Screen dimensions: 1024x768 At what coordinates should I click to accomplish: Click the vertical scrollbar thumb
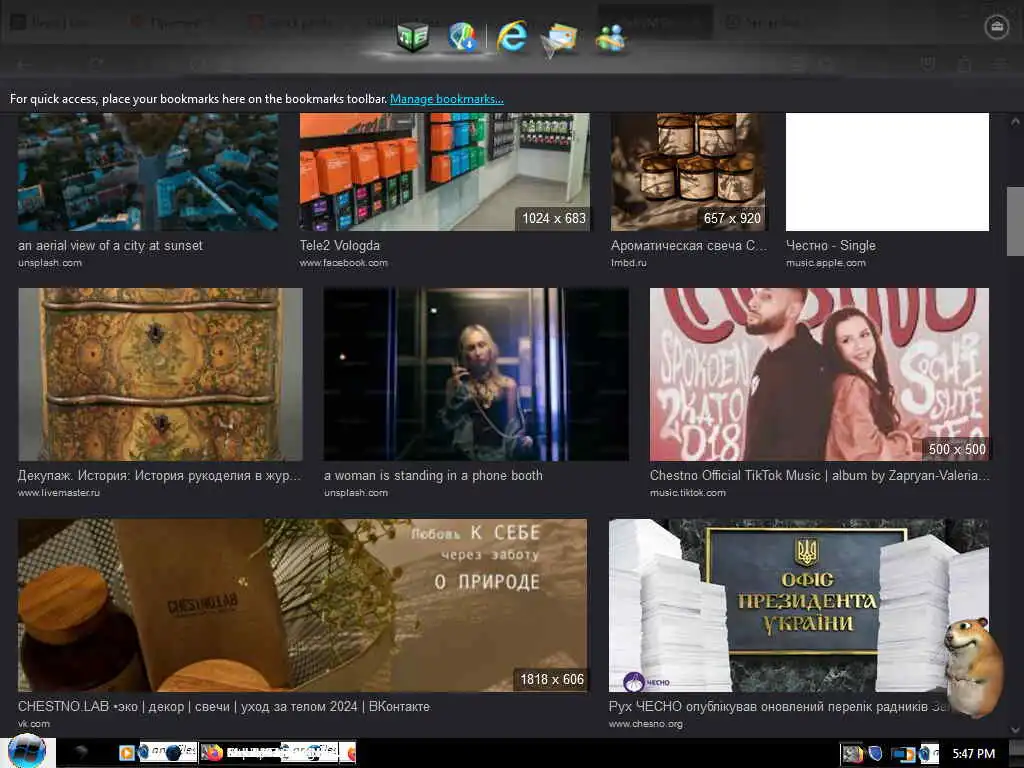click(x=1015, y=221)
